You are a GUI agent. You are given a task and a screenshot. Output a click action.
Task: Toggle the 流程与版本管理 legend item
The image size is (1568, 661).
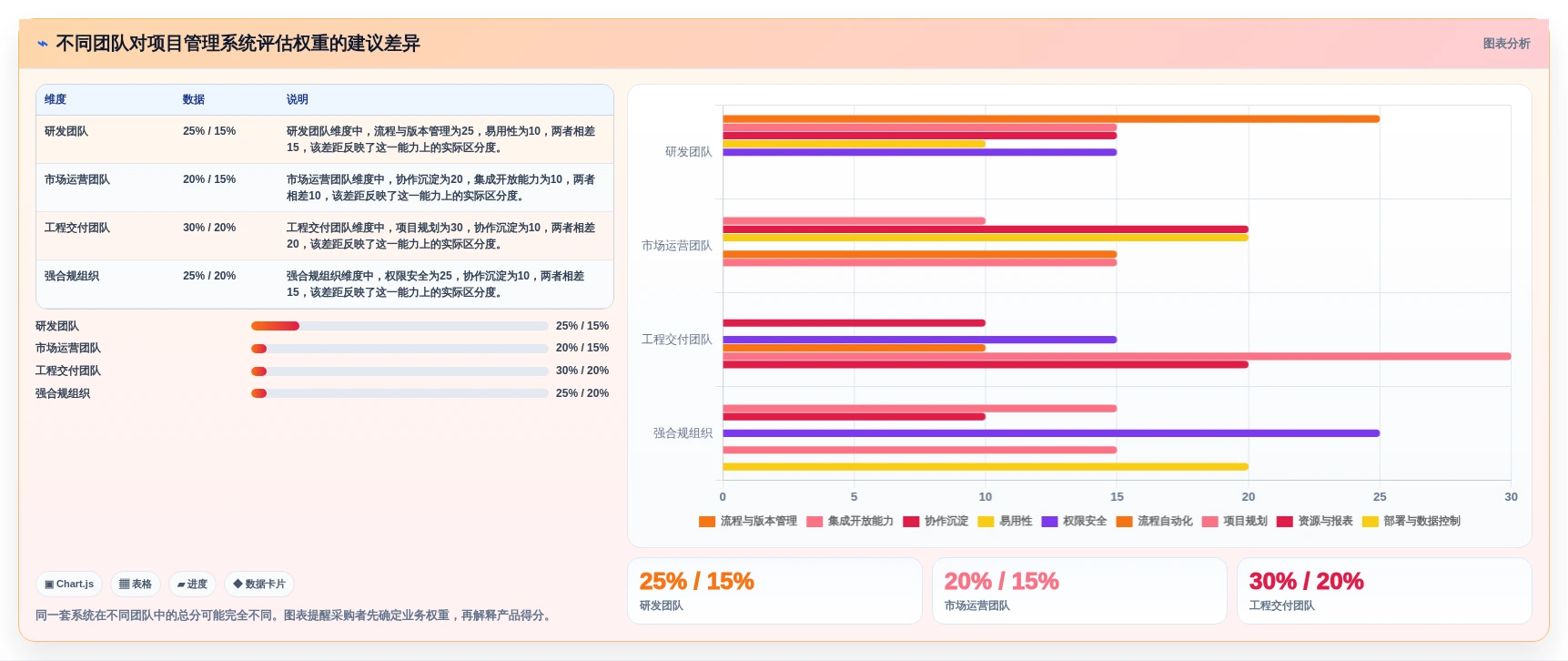pyautogui.click(x=748, y=522)
